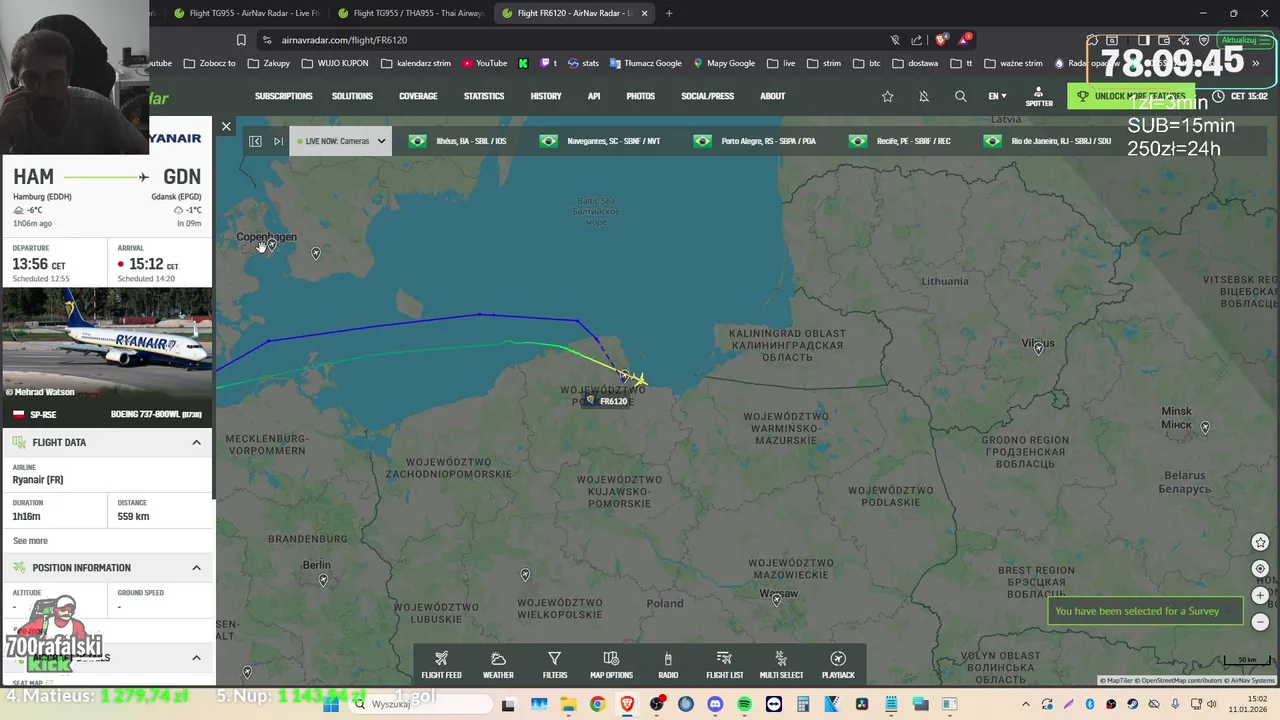1280x720 pixels.
Task: Open the Statistics menu
Action: click(x=484, y=96)
